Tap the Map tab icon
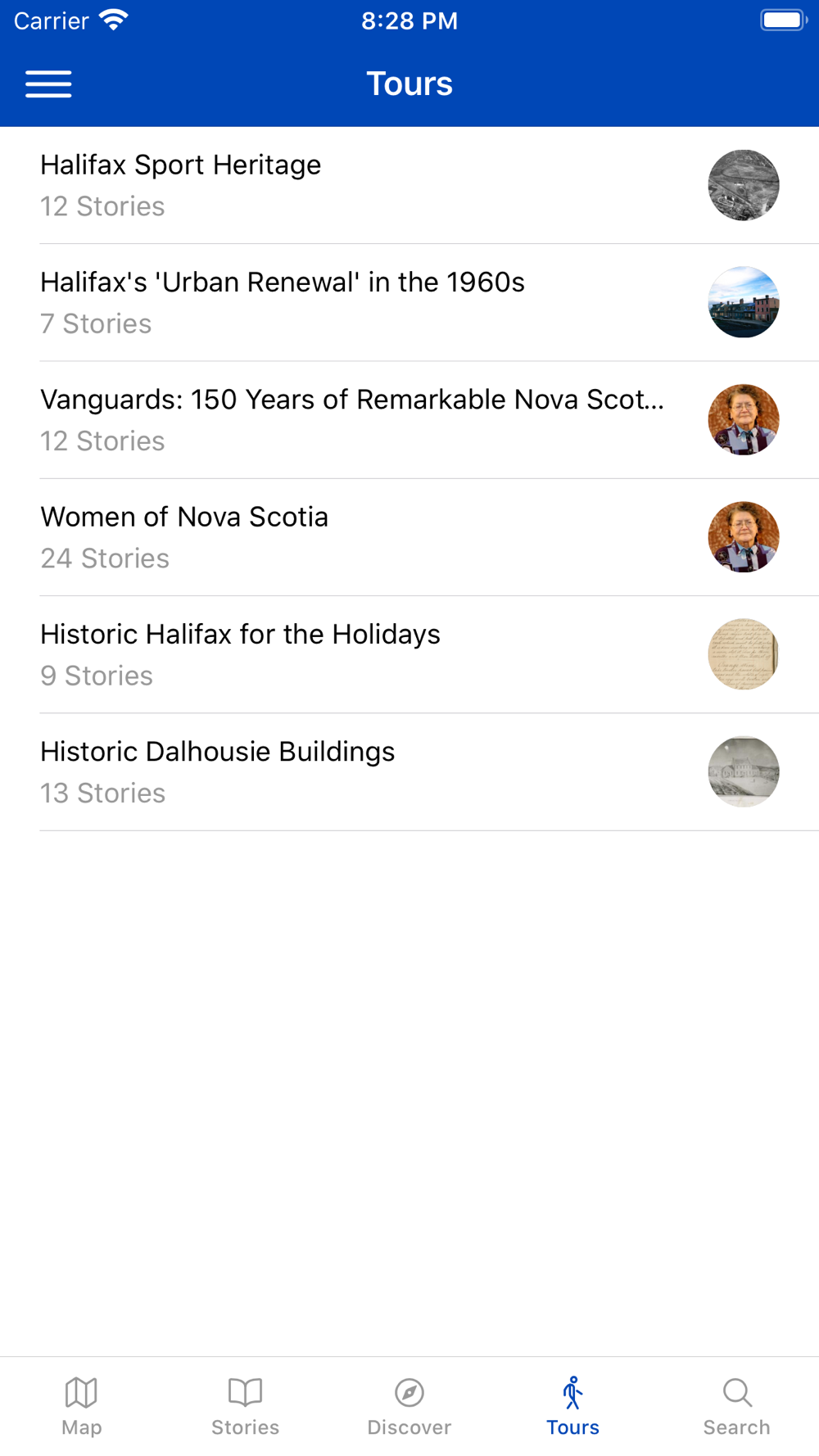 point(81,1391)
